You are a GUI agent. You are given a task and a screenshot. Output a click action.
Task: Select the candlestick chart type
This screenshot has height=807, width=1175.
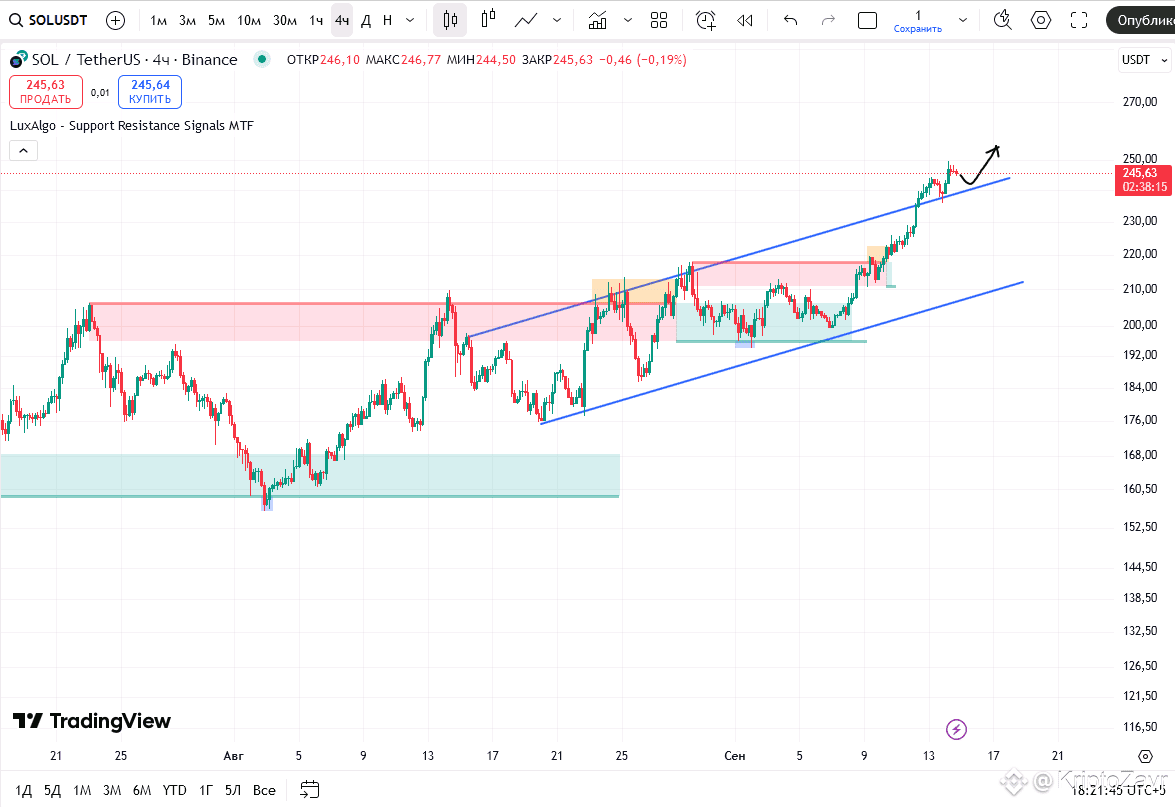(450, 20)
